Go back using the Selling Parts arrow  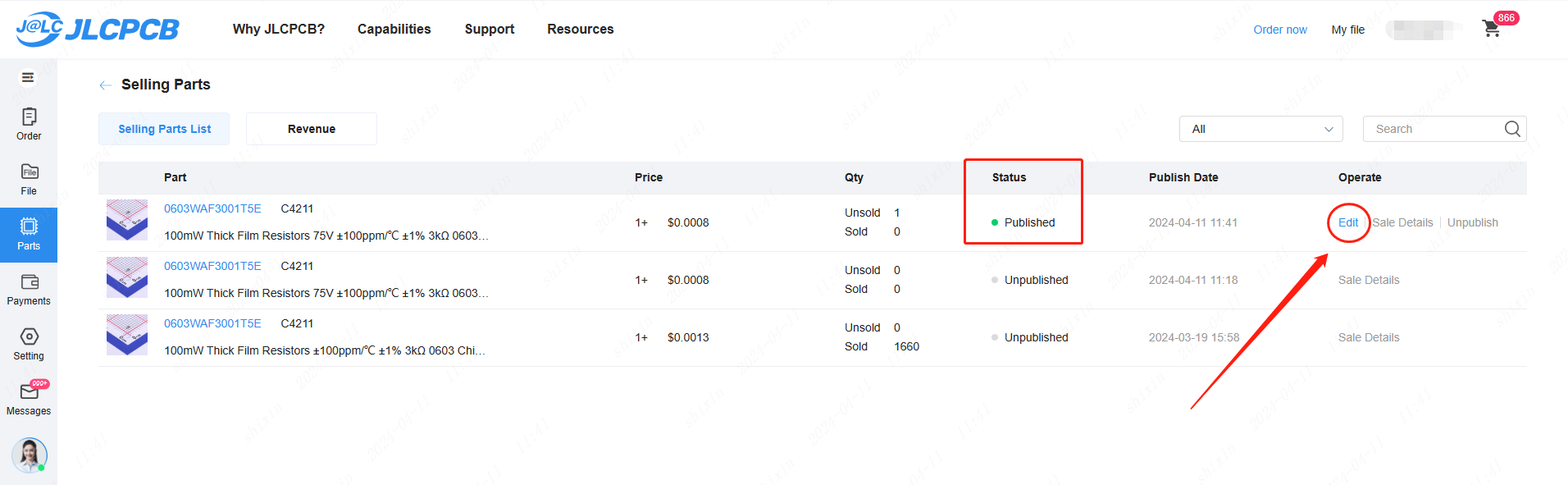(105, 85)
